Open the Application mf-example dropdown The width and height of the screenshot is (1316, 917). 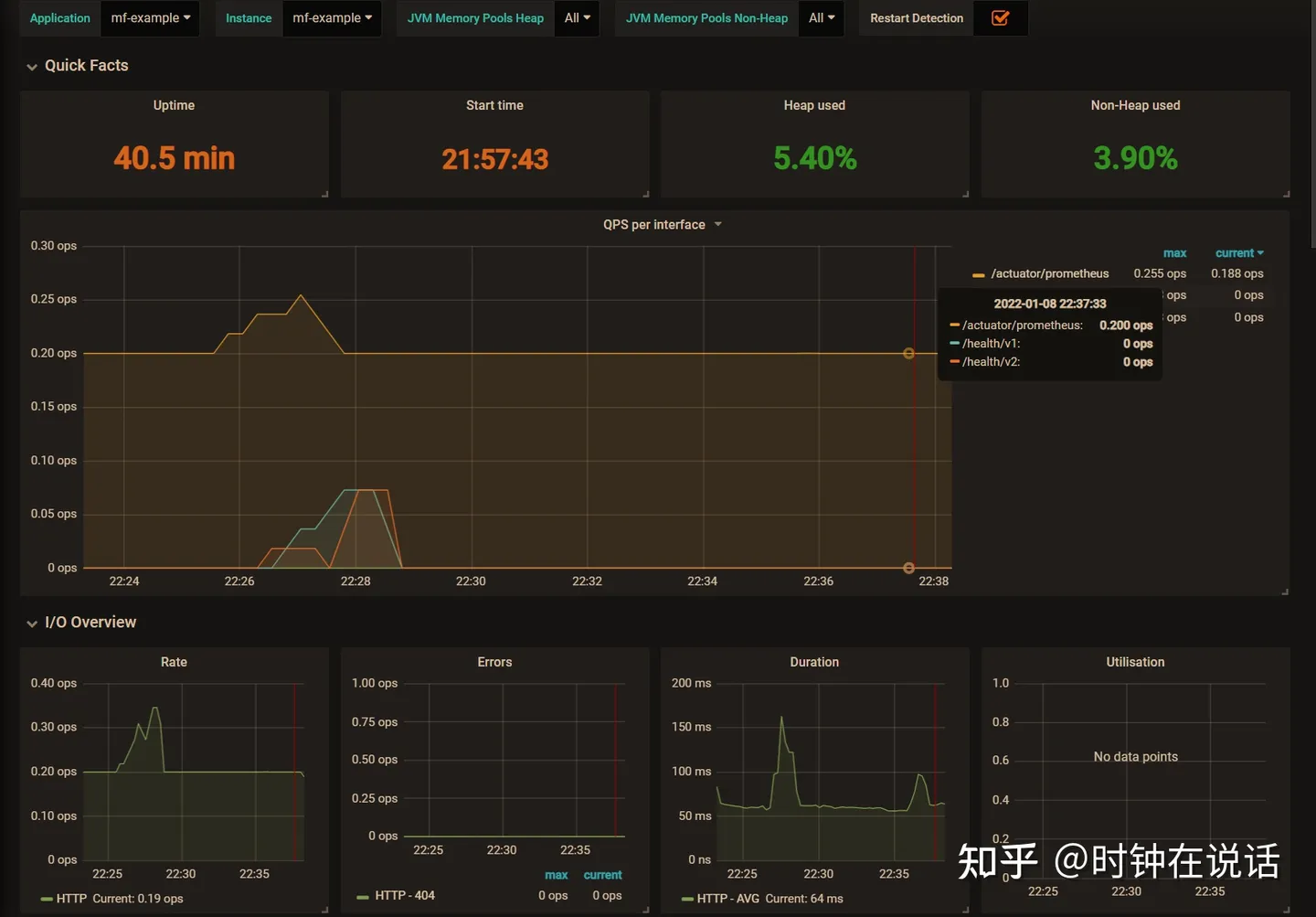pyautogui.click(x=151, y=18)
